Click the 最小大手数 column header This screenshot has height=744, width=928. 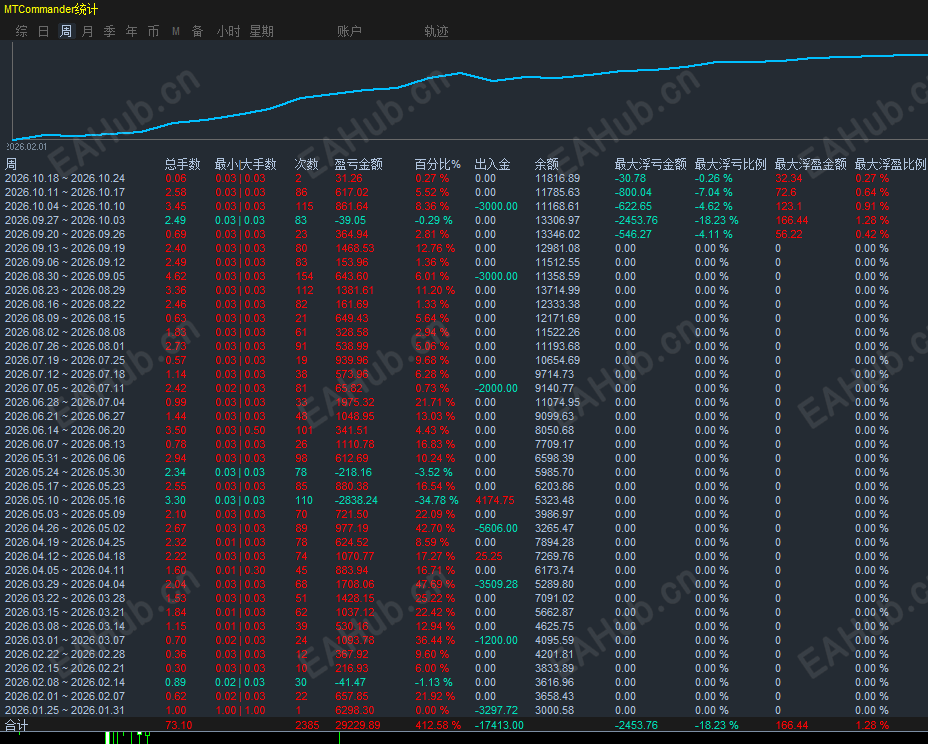246,164
